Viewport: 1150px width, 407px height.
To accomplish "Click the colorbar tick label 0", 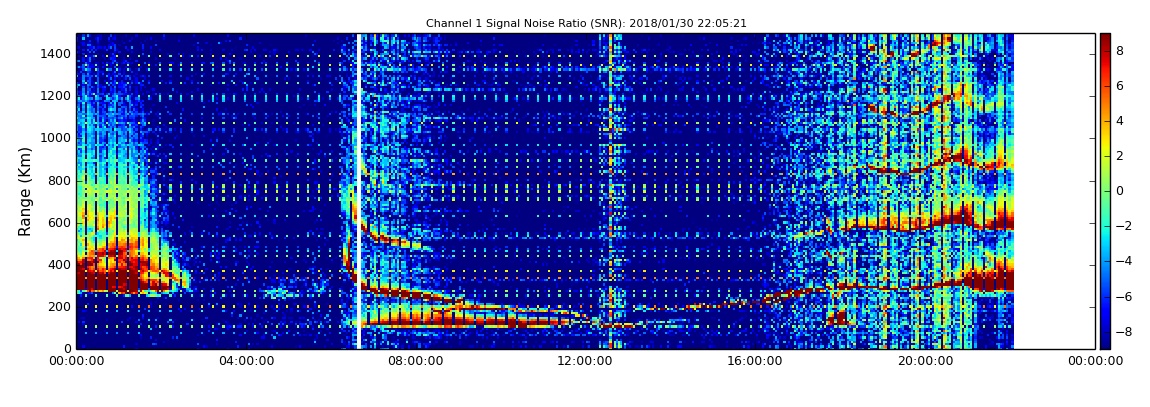I will [x=1119, y=191].
